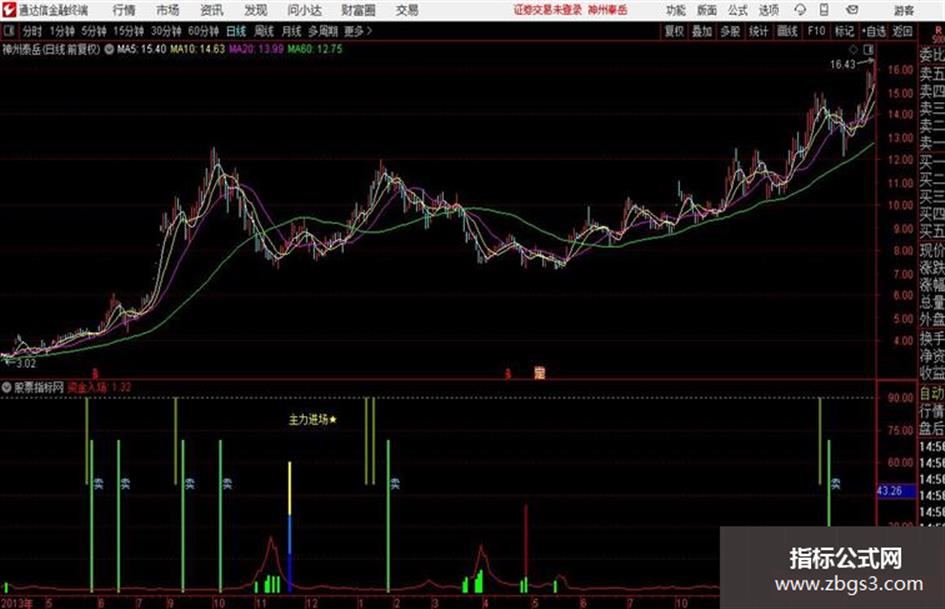This screenshot has height=609, width=945.
Task: Open the 财富圈 menu
Action: pyautogui.click(x=358, y=10)
